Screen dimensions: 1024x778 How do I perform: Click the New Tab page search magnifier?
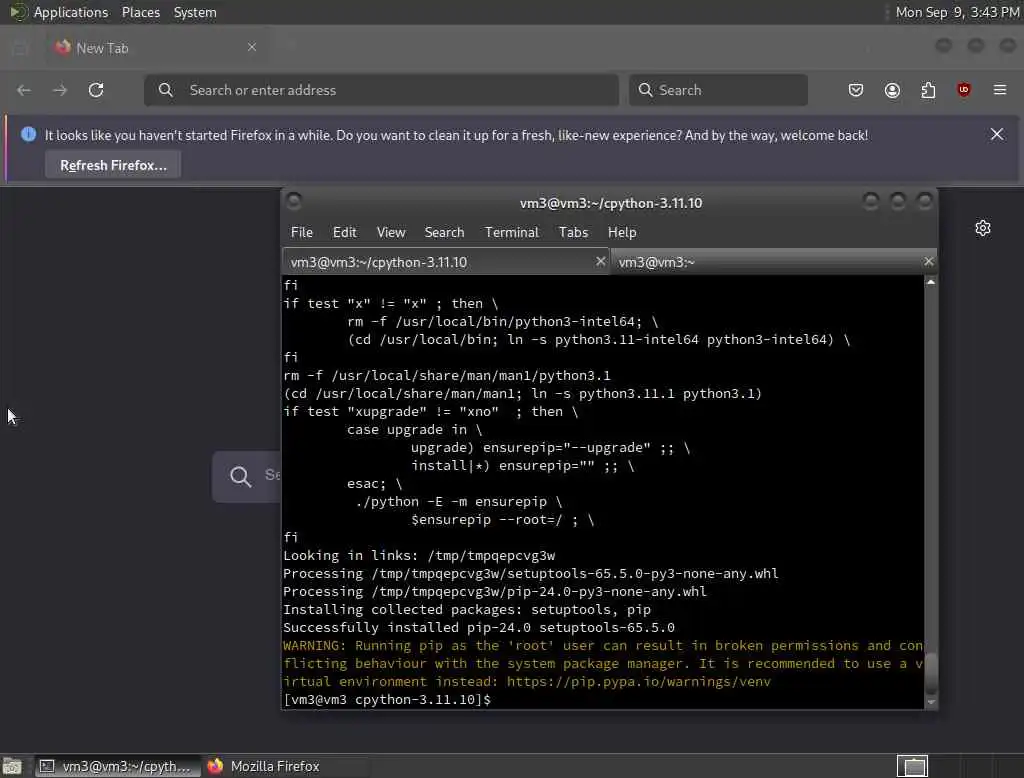[240, 476]
